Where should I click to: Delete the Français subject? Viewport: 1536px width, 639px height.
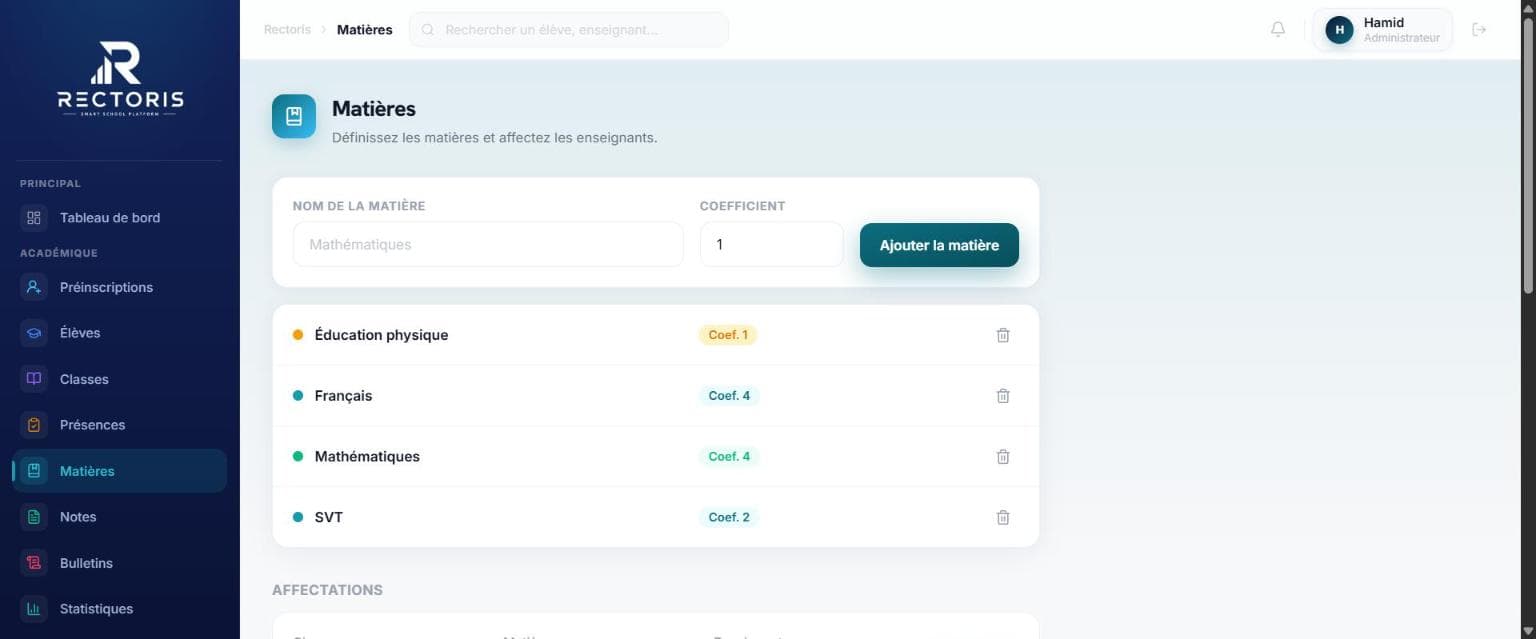click(x=1003, y=396)
